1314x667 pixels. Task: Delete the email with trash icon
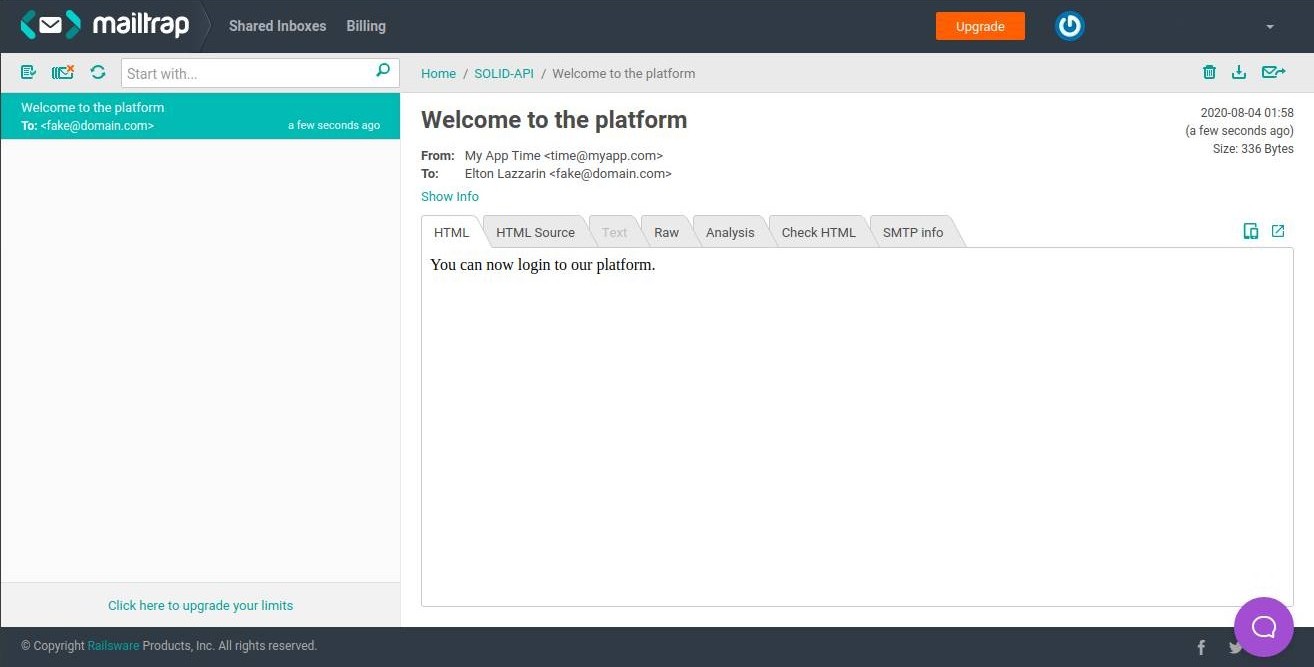tap(1209, 72)
